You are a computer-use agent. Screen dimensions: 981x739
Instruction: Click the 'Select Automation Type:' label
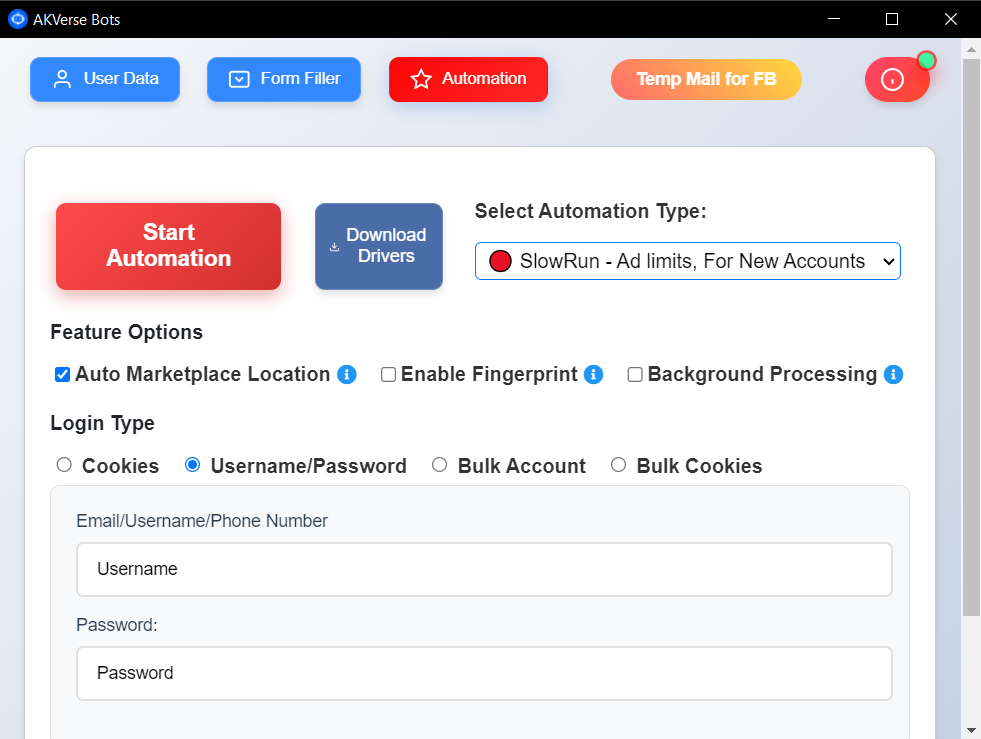click(591, 212)
